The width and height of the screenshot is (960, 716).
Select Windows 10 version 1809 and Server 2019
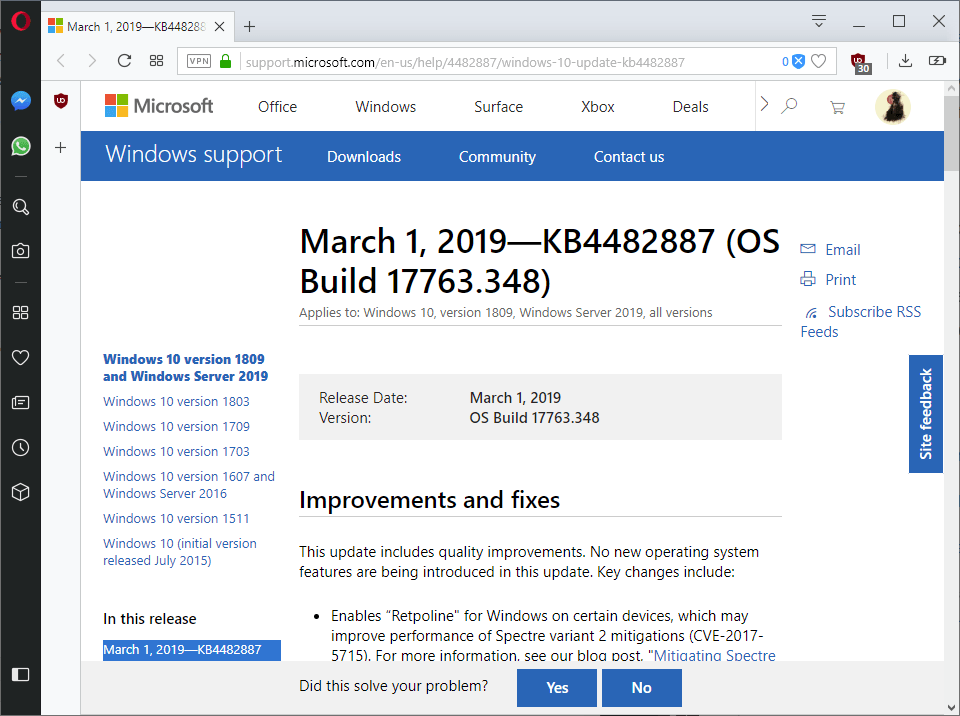point(186,367)
